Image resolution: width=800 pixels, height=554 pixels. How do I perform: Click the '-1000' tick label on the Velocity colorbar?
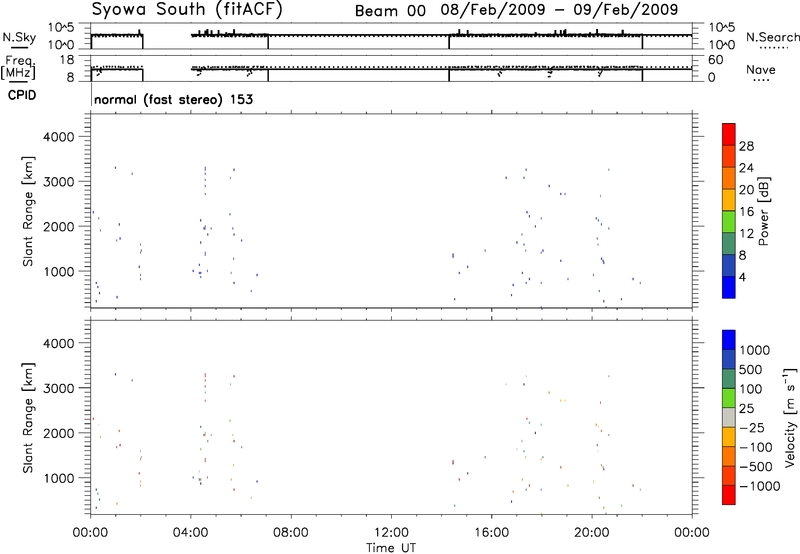point(760,486)
